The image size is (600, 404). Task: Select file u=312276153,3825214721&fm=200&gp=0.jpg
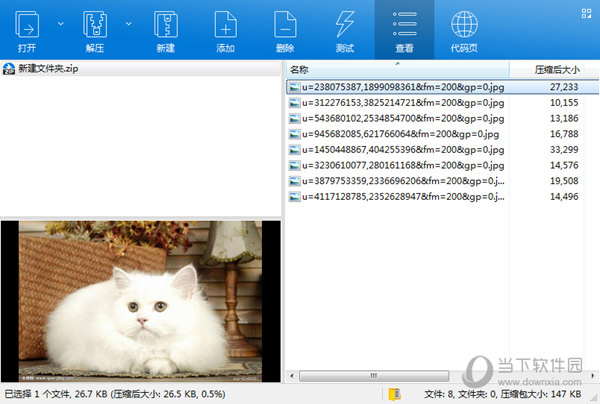pyautogui.click(x=403, y=103)
